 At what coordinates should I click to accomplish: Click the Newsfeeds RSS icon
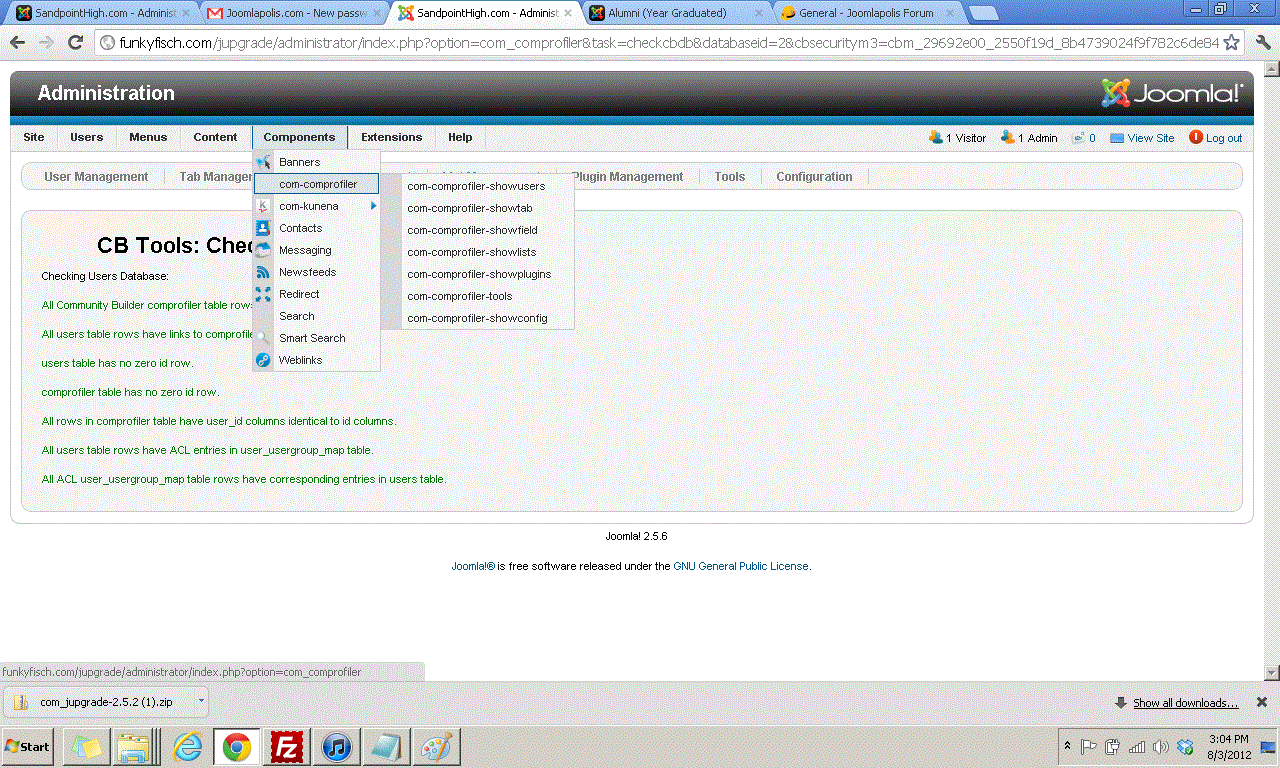pos(263,272)
